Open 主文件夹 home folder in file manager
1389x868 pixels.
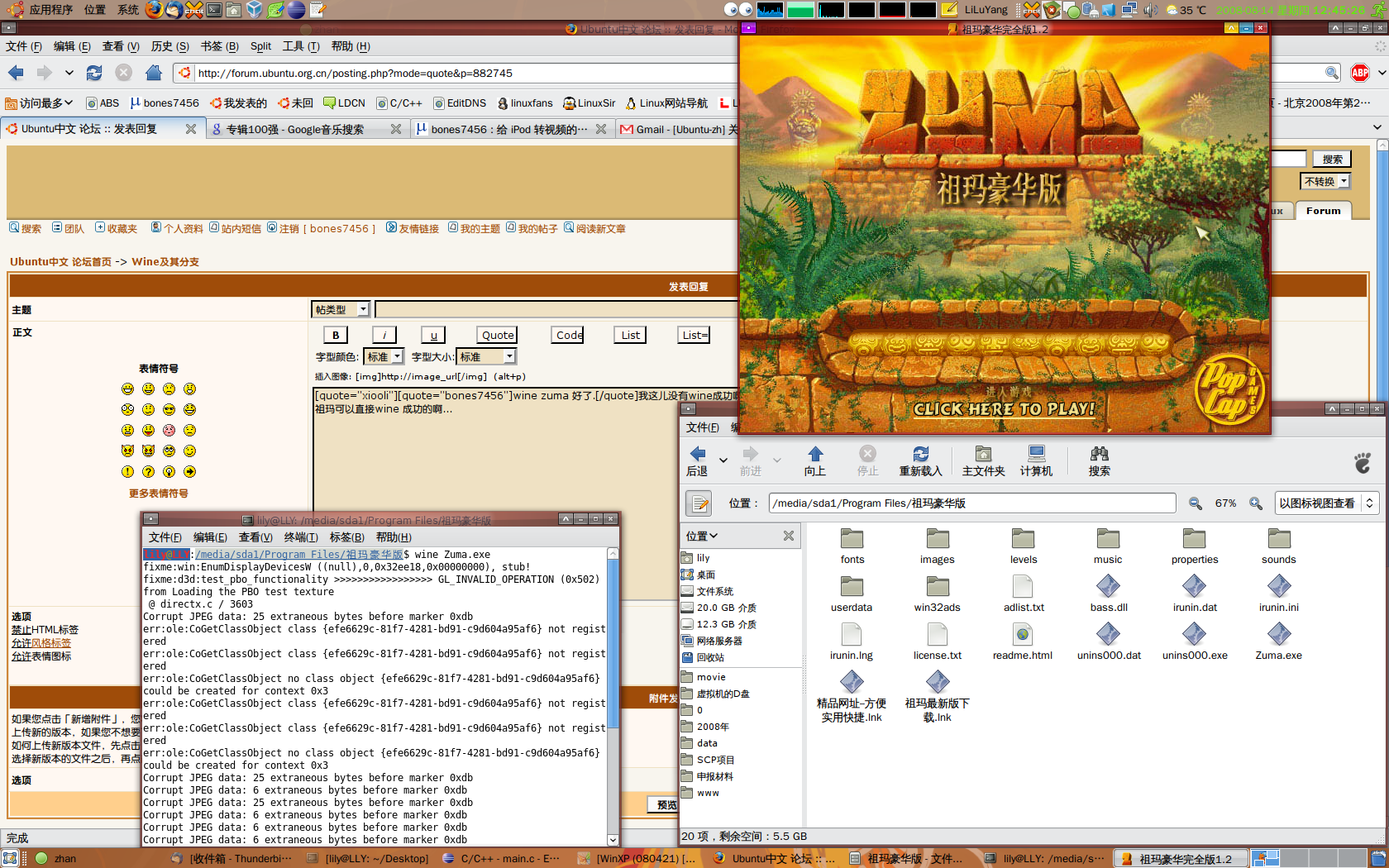984,461
